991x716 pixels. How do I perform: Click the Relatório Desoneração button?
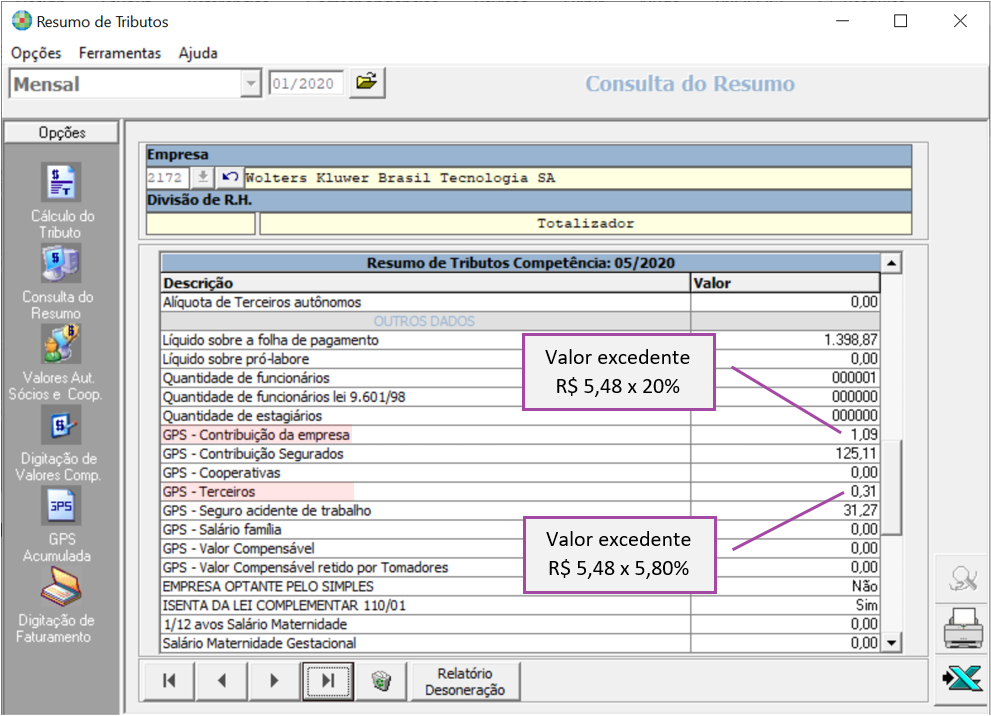pyautogui.click(x=465, y=681)
